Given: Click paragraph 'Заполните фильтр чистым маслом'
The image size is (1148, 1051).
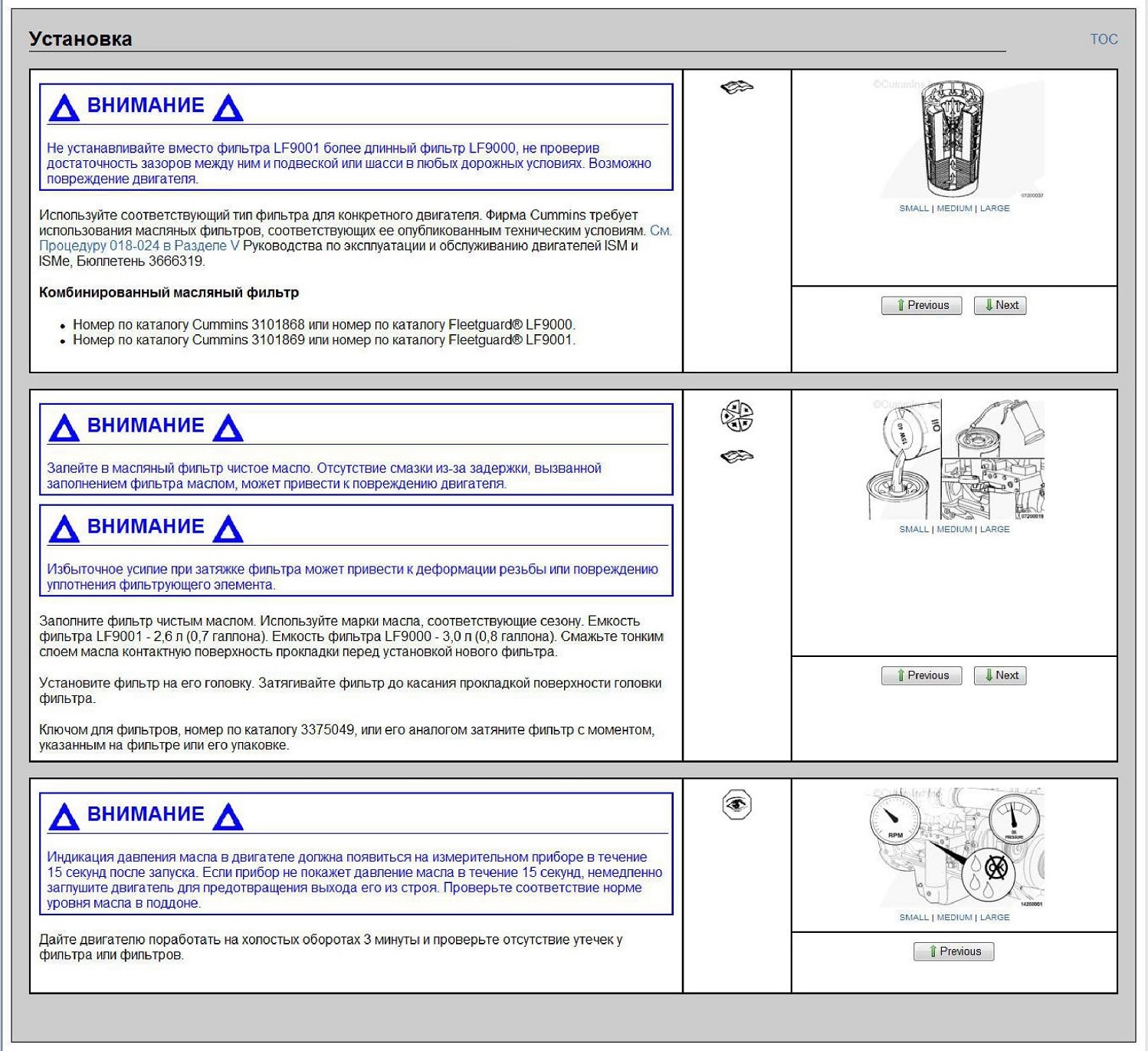Looking at the screenshot, I should [x=351, y=636].
